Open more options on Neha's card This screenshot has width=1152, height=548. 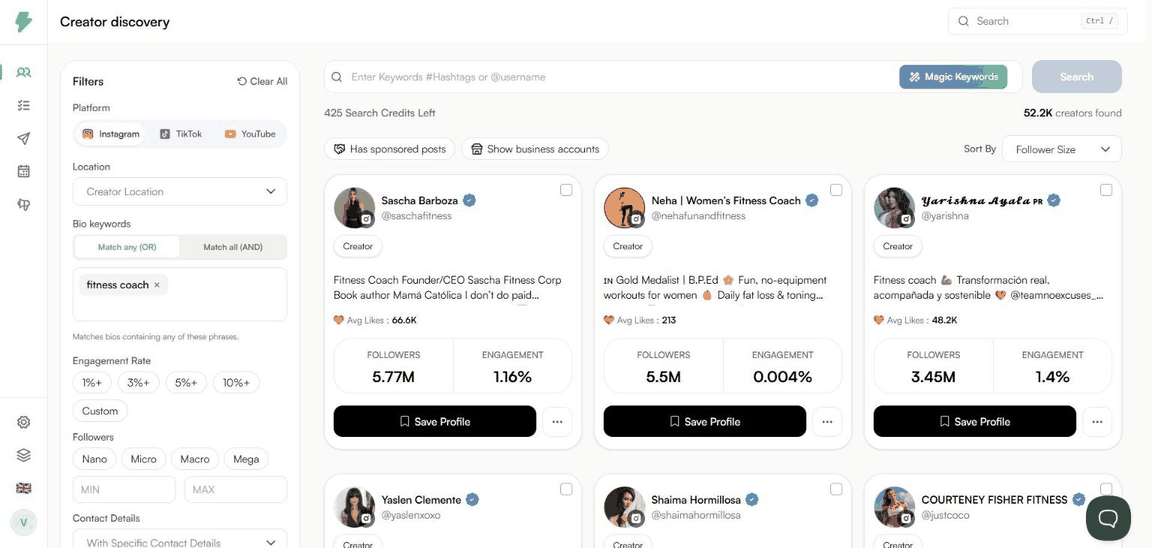[x=827, y=422]
